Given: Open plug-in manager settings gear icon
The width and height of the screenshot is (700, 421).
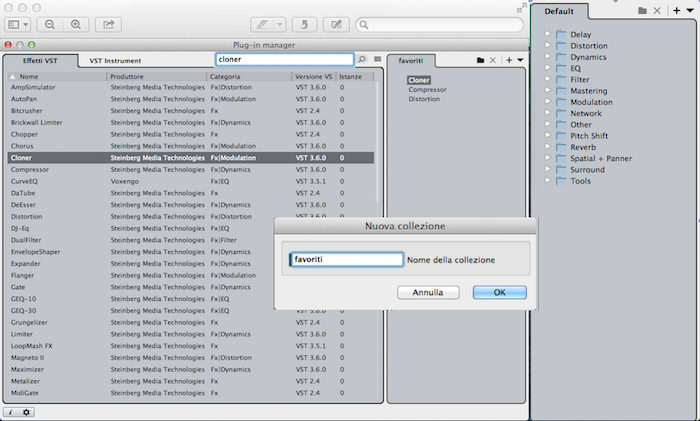Looking at the screenshot, I should click(x=26, y=412).
